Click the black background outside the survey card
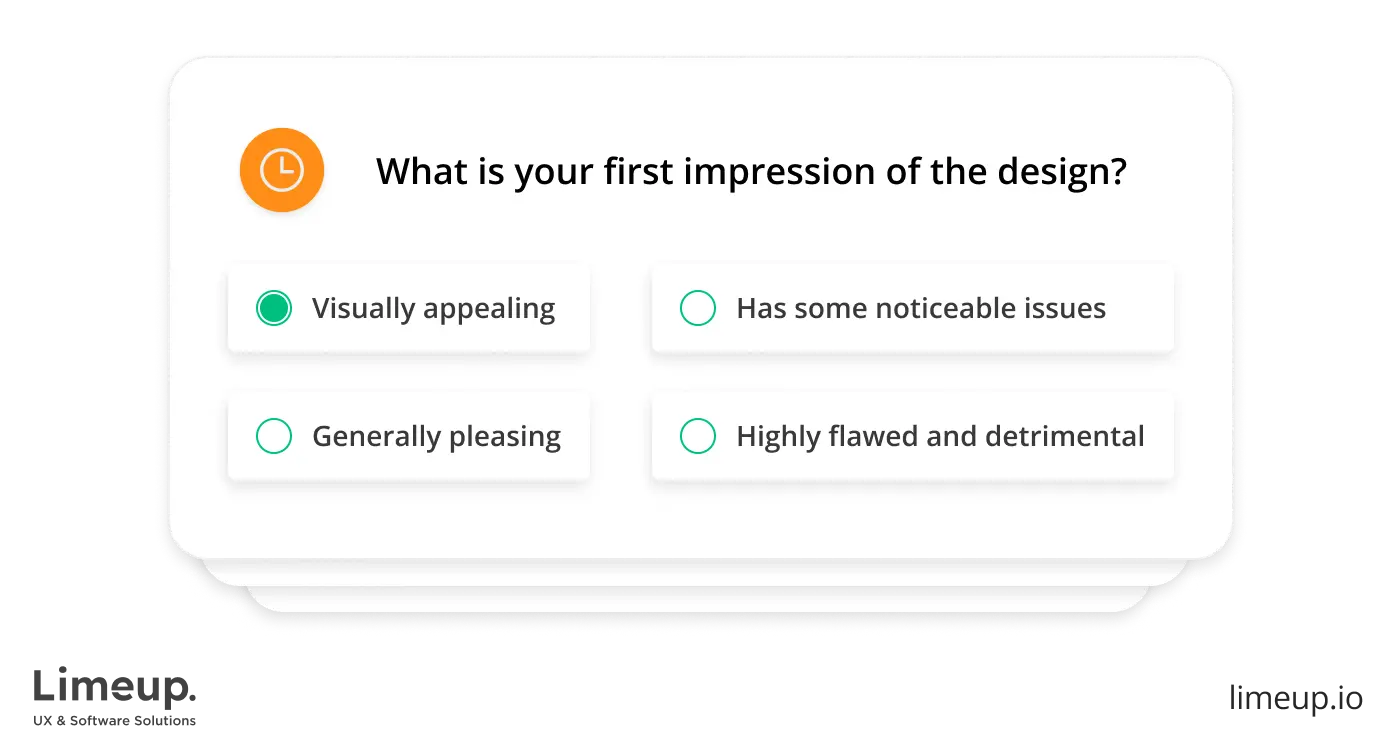1400x746 pixels. 80,300
